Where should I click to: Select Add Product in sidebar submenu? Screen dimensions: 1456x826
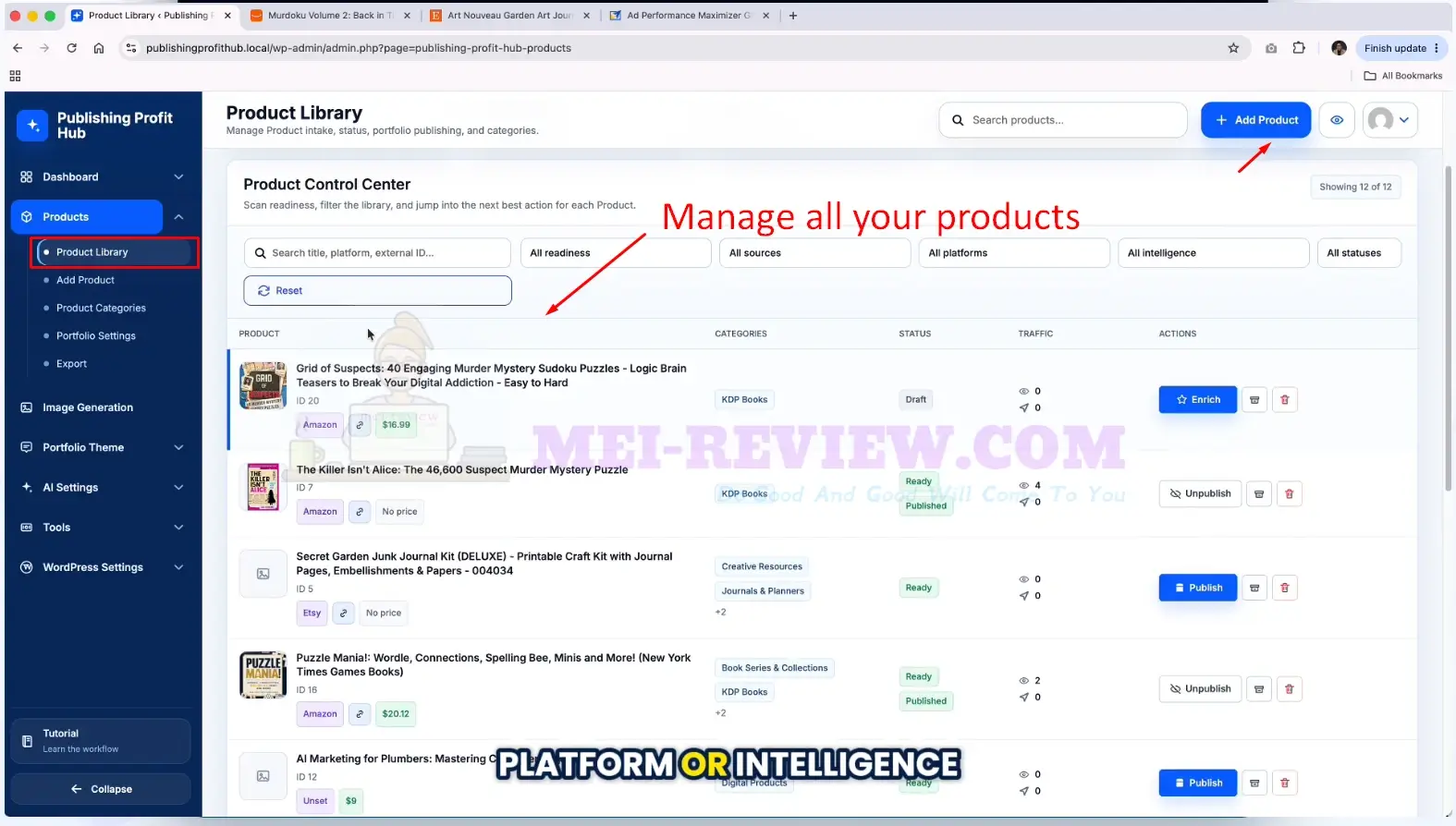pos(85,280)
